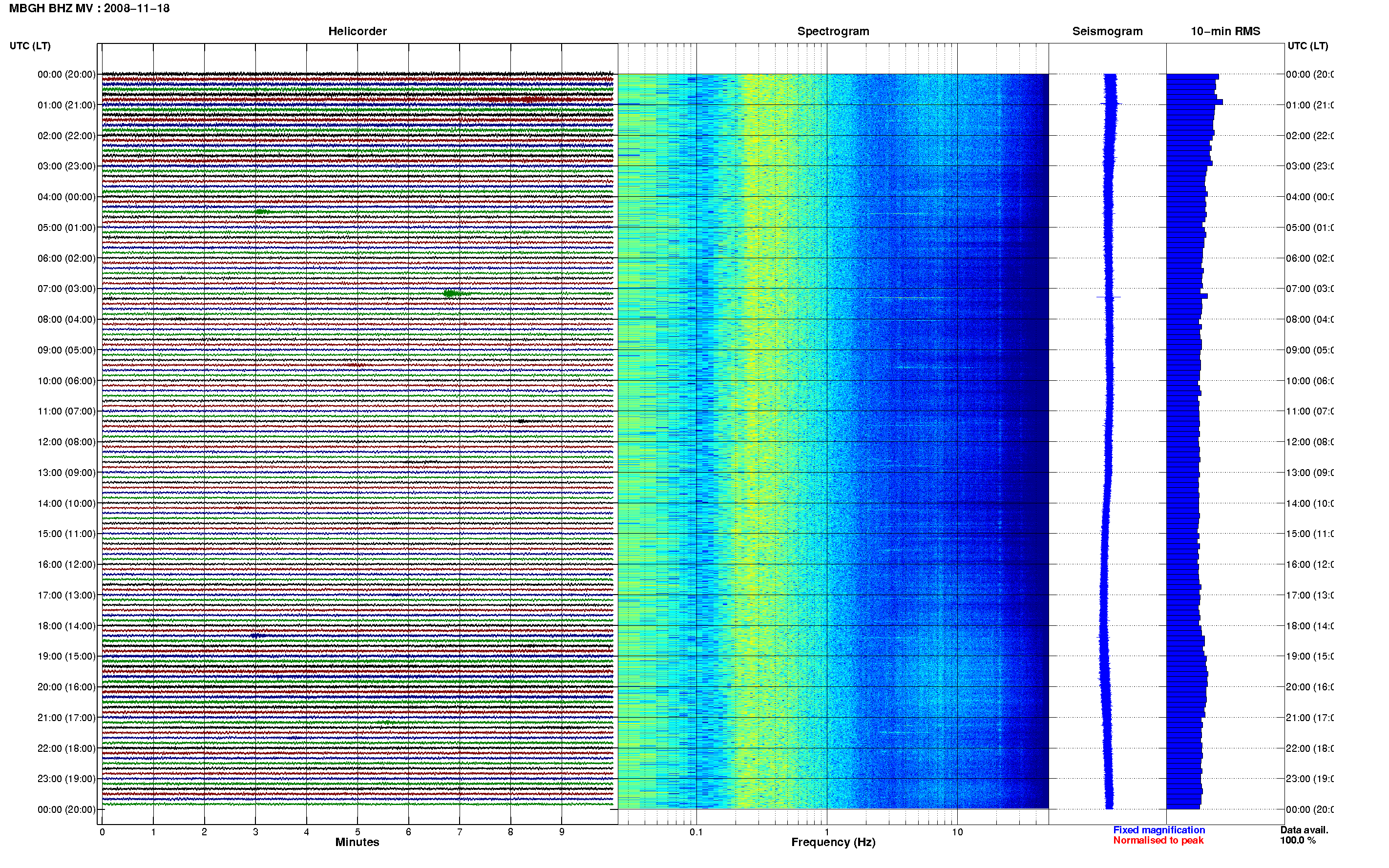Click the left '15:00 (11:00)' time label
This screenshot has height=868, width=1389.
[66, 534]
